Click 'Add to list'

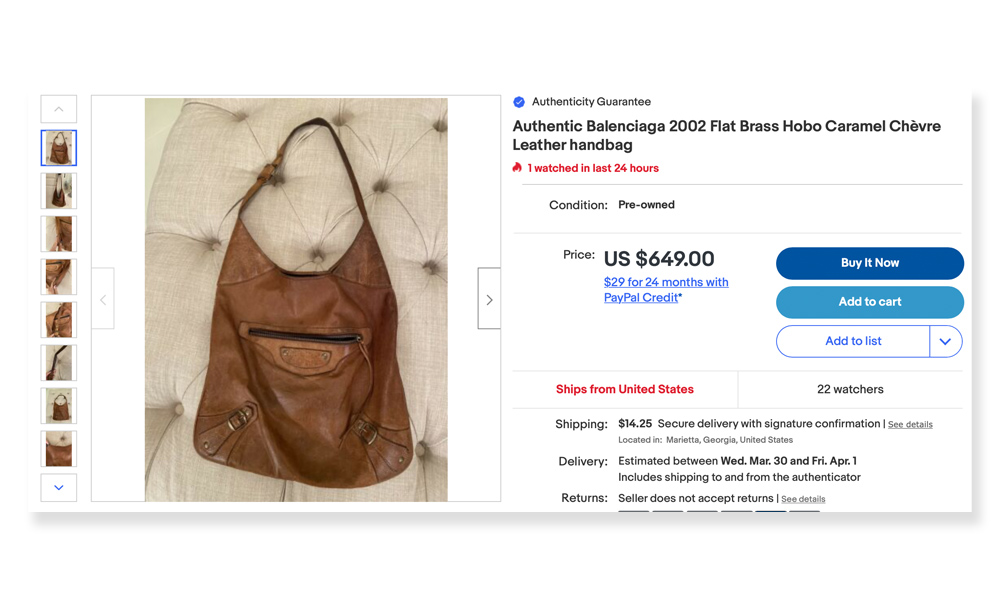[854, 341]
